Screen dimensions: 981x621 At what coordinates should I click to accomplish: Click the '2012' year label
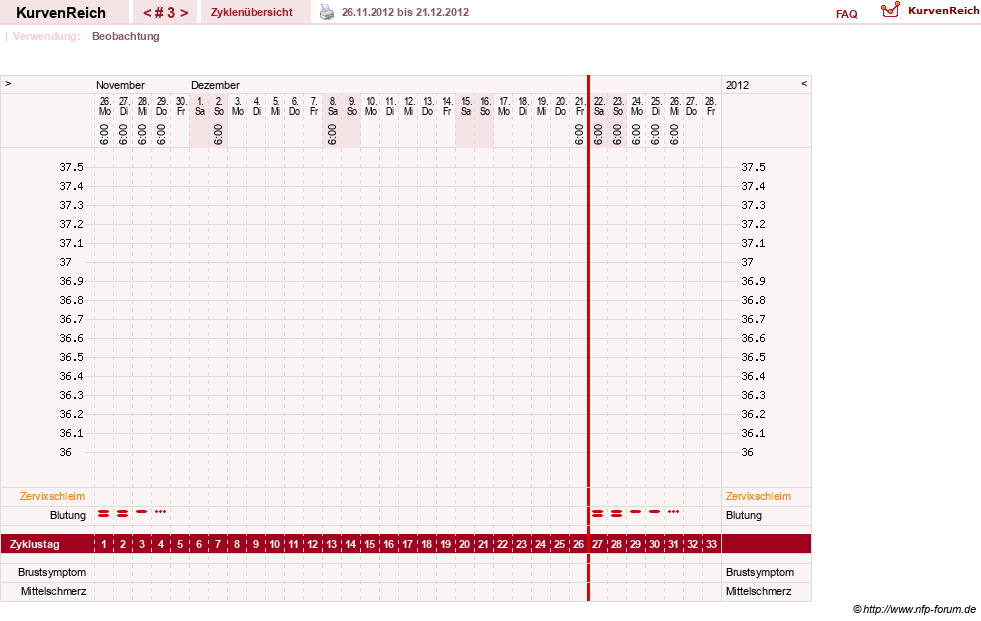point(737,85)
